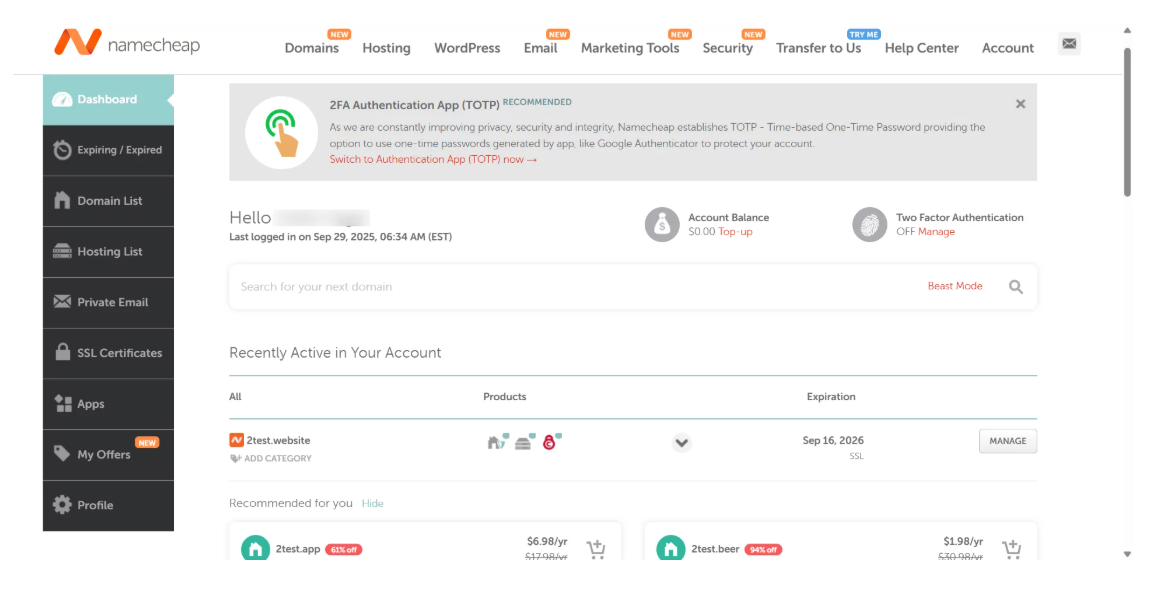Viewport: 1152px width, 598px height.
Task: Expand the 2test.website products row
Action: click(681, 443)
